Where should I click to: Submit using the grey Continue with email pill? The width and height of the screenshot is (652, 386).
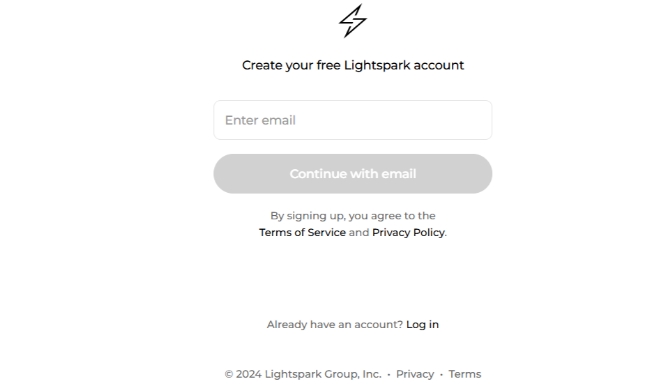tap(353, 173)
